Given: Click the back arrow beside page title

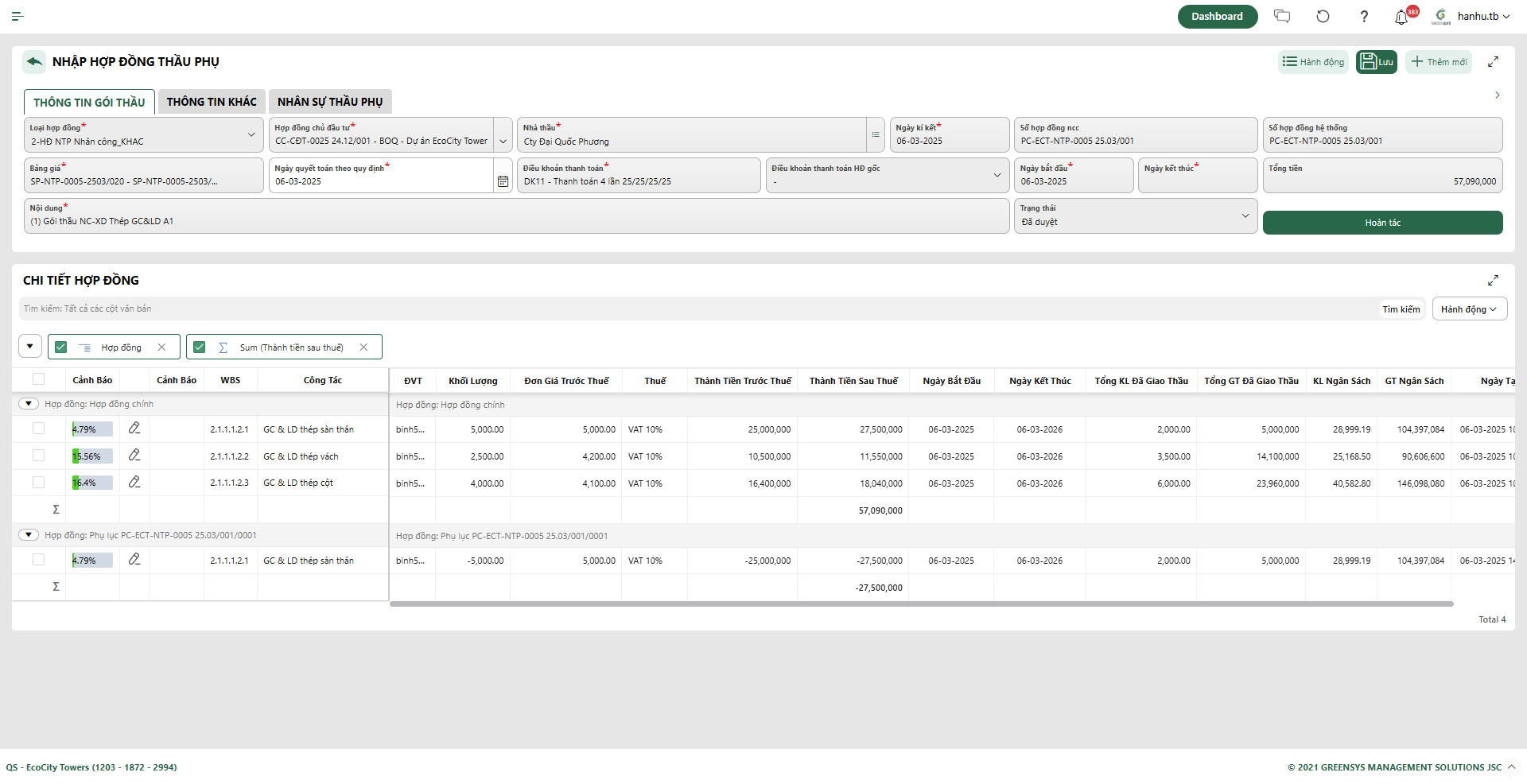Looking at the screenshot, I should 34,61.
